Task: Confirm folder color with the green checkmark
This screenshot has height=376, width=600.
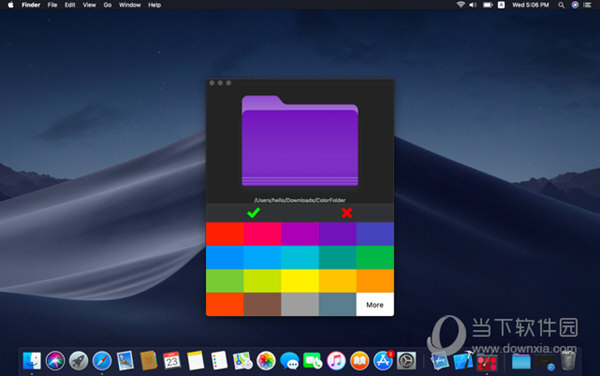Action: click(x=253, y=213)
